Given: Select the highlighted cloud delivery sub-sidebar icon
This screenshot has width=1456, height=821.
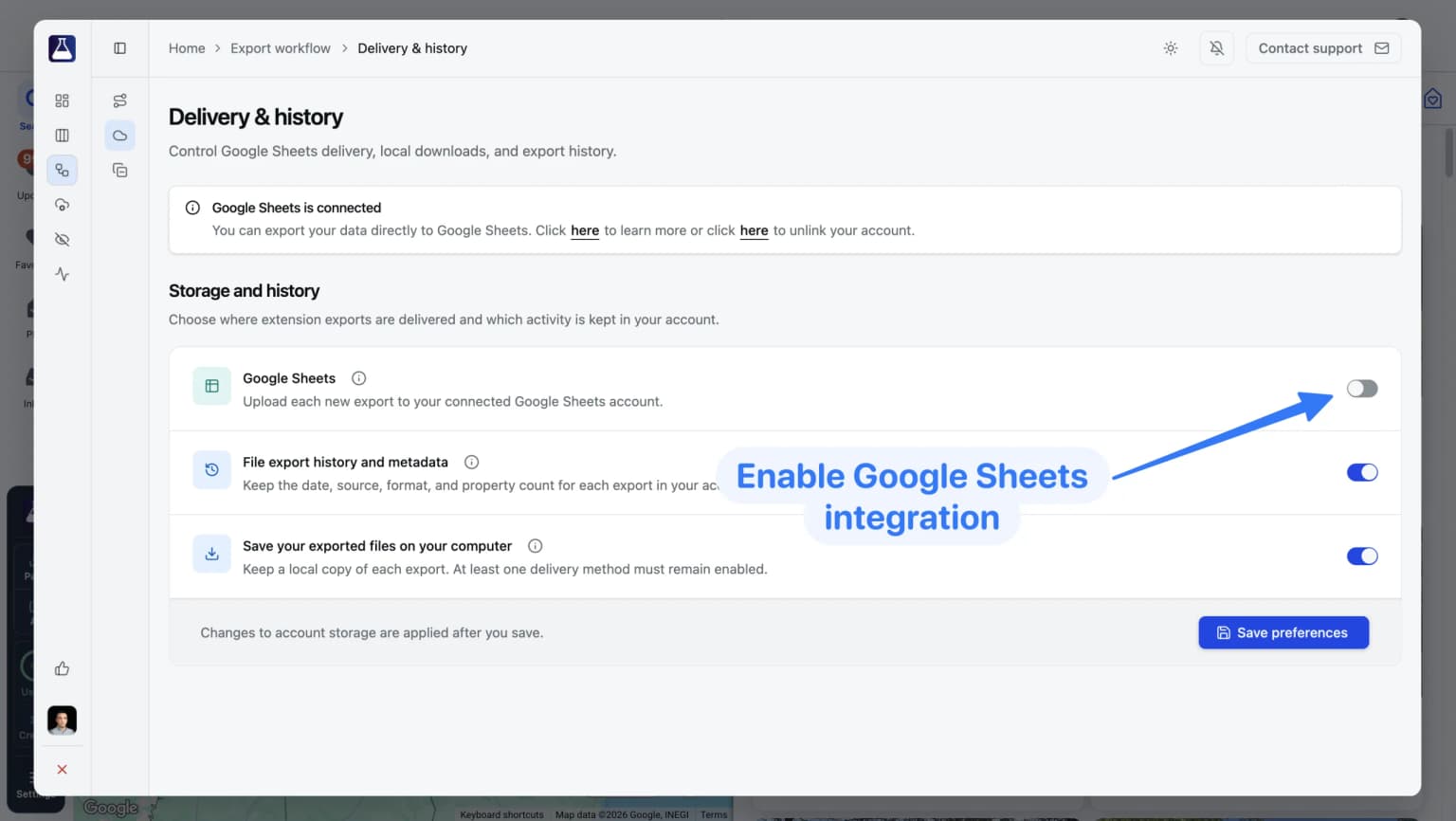Looking at the screenshot, I should (120, 136).
